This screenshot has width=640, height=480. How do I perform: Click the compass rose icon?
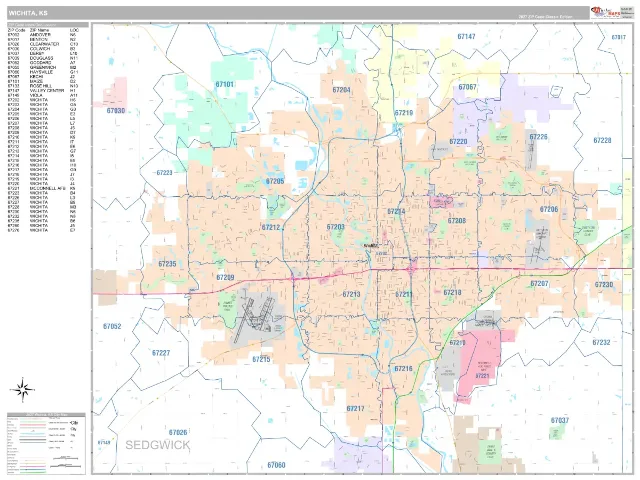pos(22,390)
